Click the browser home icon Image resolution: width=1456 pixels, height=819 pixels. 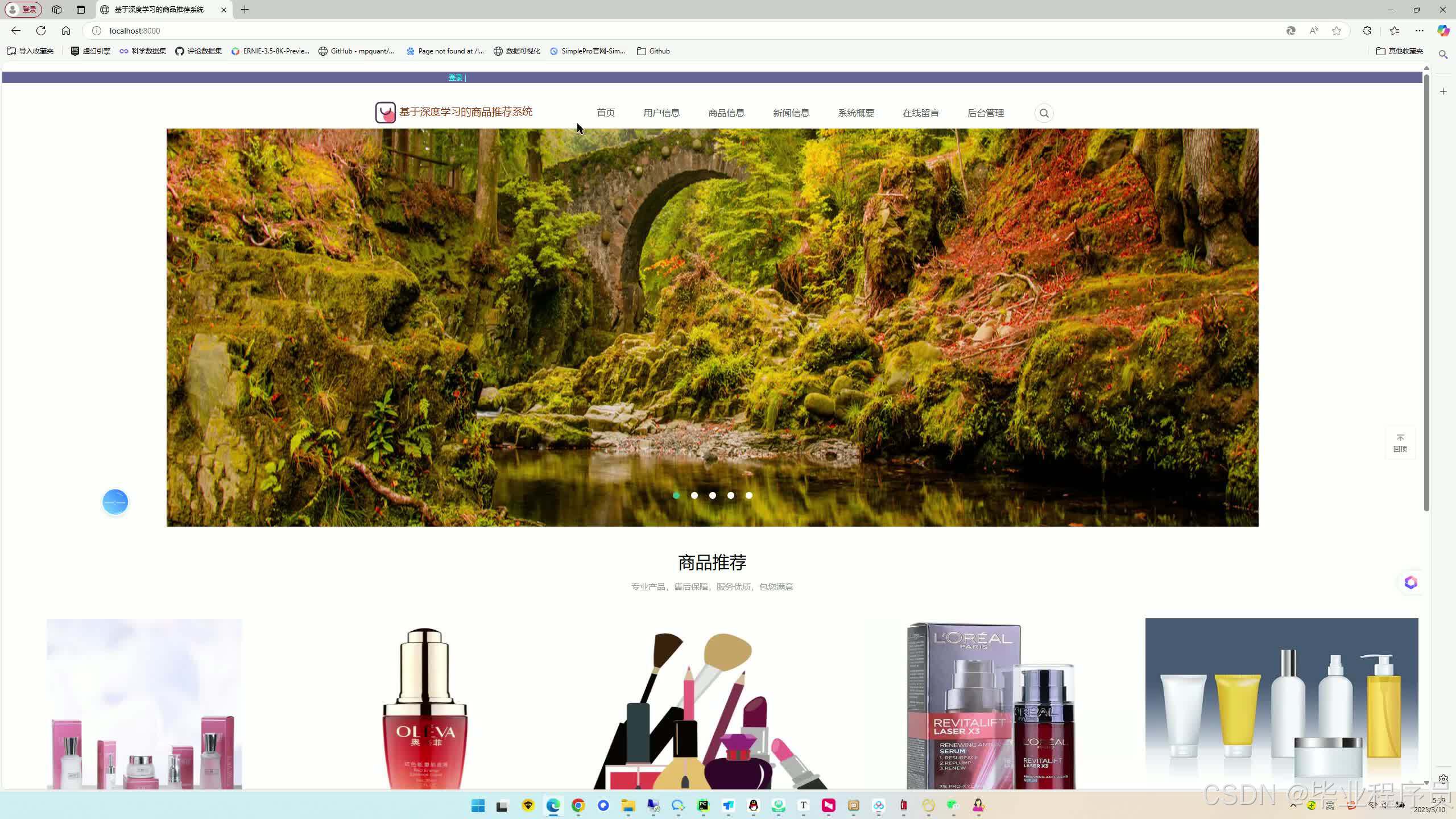(x=66, y=31)
